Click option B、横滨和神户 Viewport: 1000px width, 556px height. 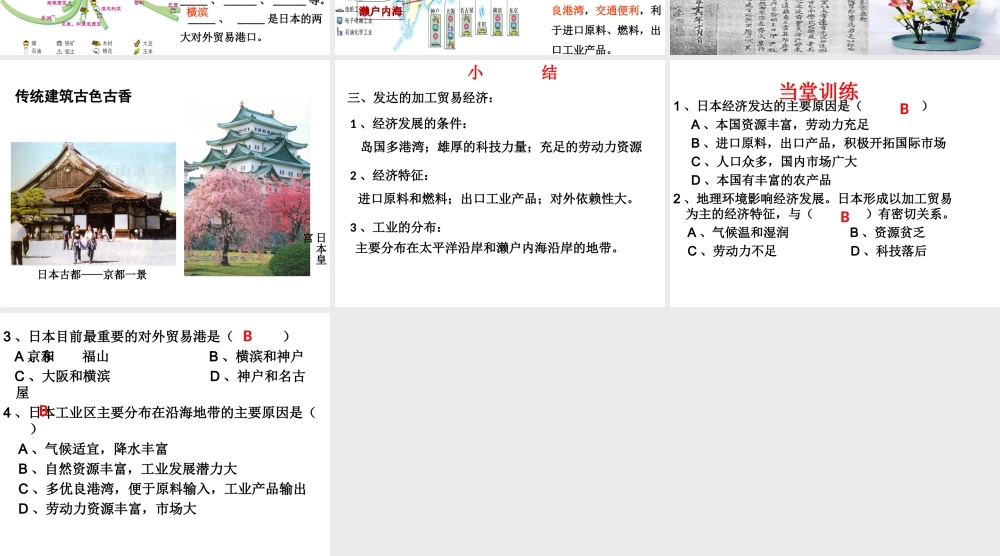point(256,356)
